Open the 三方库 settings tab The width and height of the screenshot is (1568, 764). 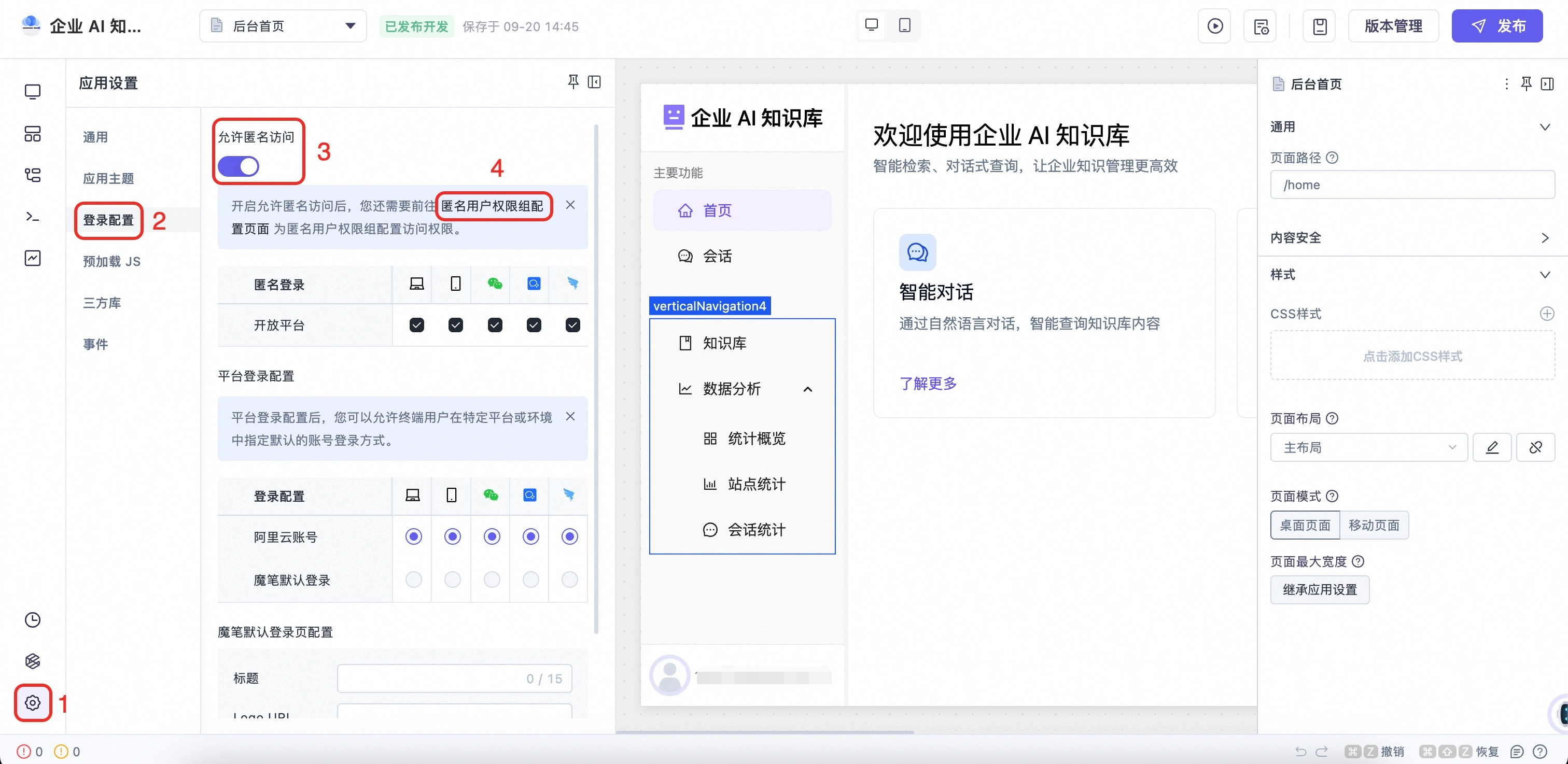tap(102, 303)
